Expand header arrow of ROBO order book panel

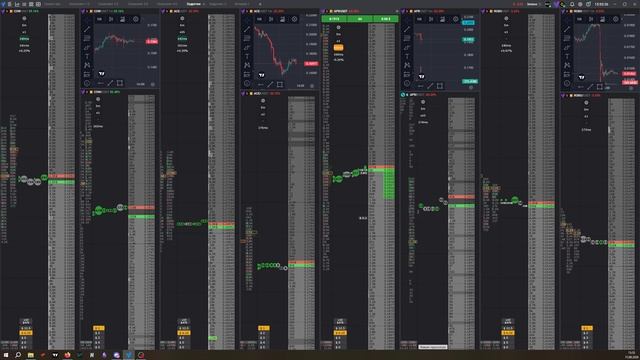(487, 11)
